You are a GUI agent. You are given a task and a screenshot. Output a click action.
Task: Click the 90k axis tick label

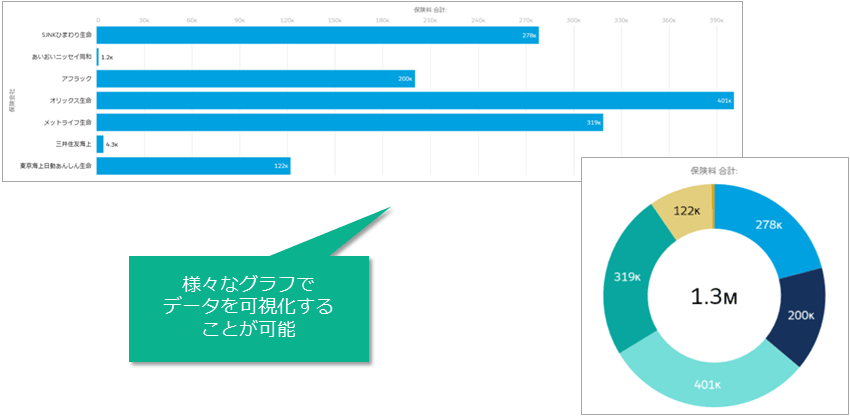tap(240, 20)
